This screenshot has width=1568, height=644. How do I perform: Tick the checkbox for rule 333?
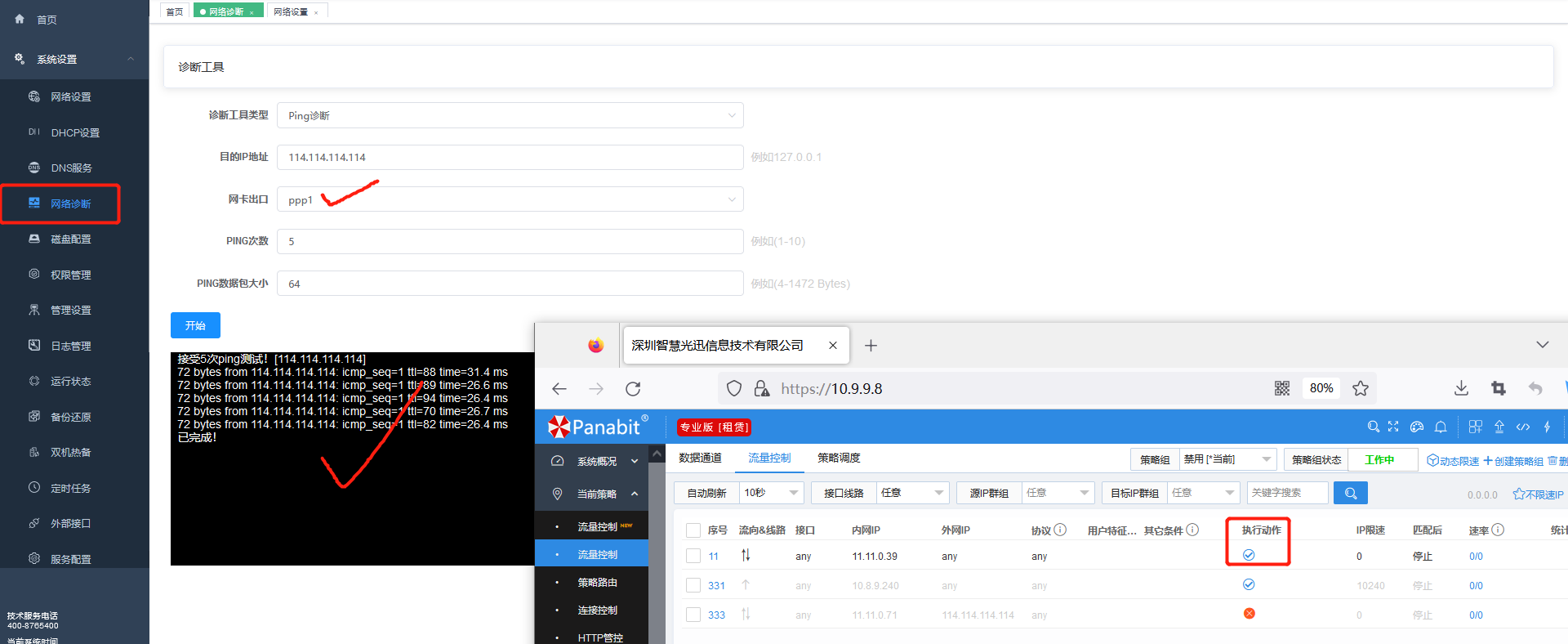point(693,615)
